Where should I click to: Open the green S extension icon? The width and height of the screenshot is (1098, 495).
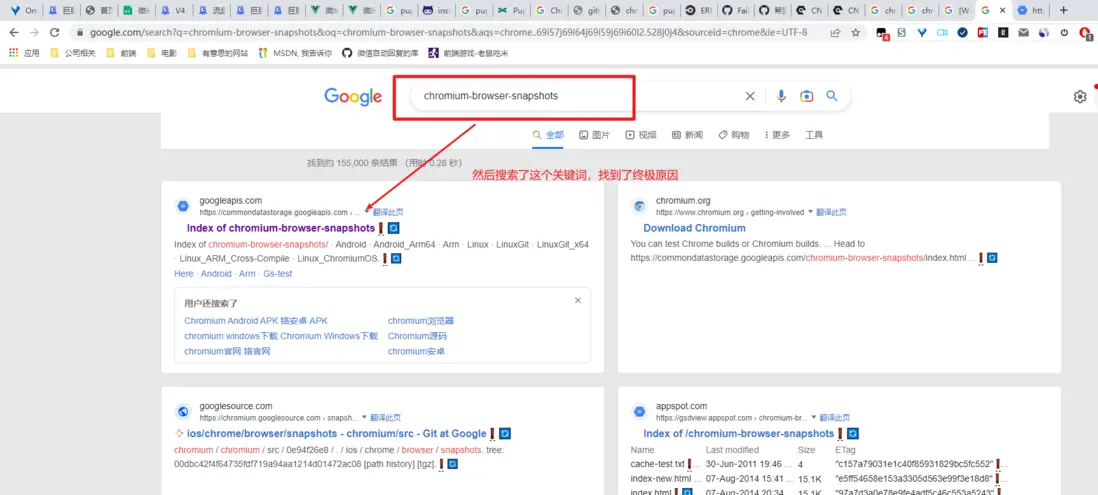(x=901, y=33)
